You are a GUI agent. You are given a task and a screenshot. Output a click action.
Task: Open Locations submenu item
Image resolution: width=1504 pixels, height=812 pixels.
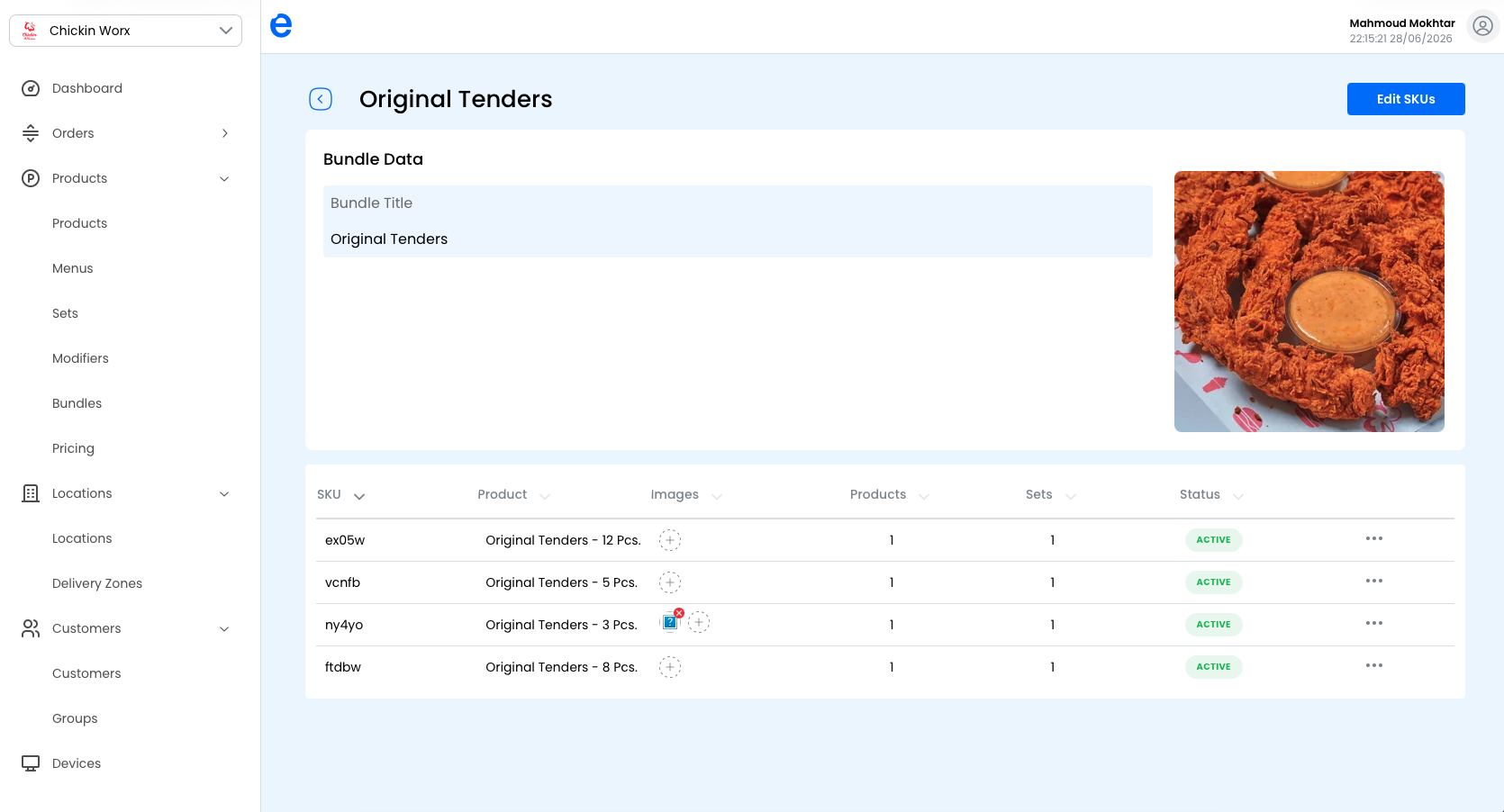pyautogui.click(x=82, y=538)
